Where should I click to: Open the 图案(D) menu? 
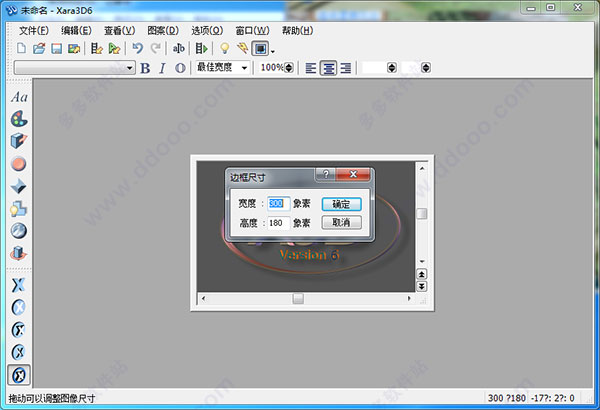pos(163,31)
